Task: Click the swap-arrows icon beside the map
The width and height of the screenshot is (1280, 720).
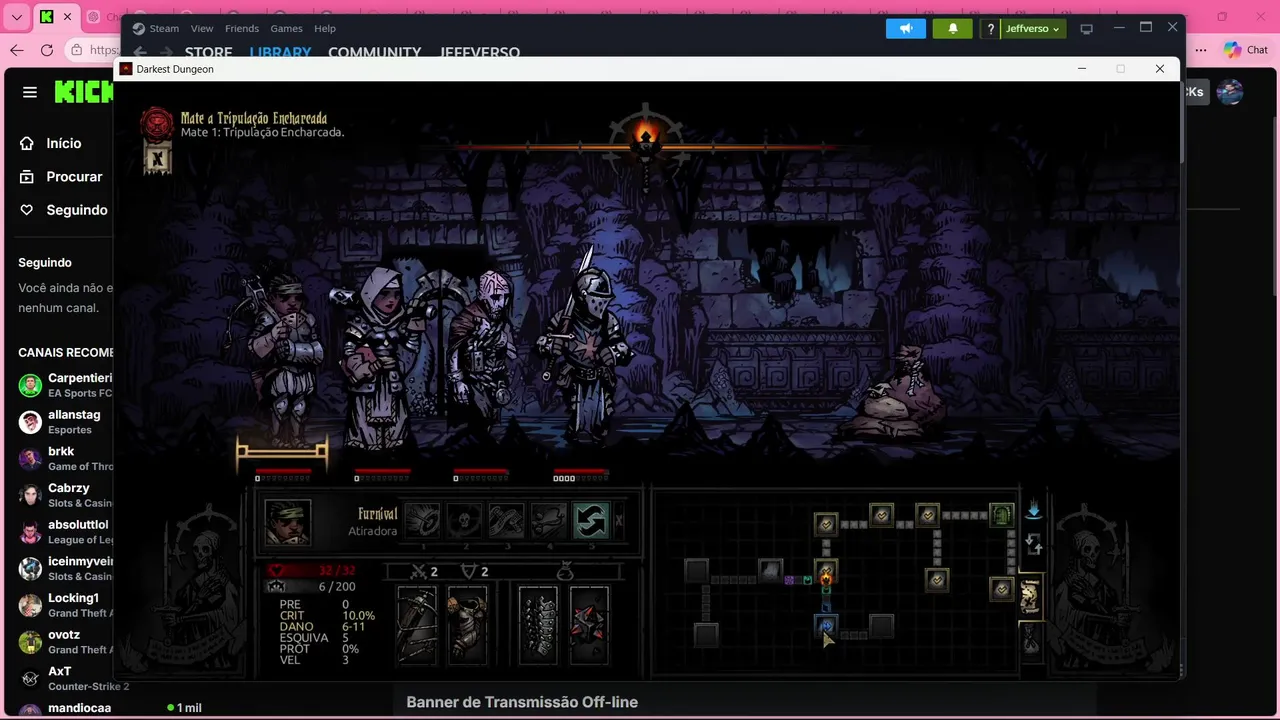Action: (1034, 546)
